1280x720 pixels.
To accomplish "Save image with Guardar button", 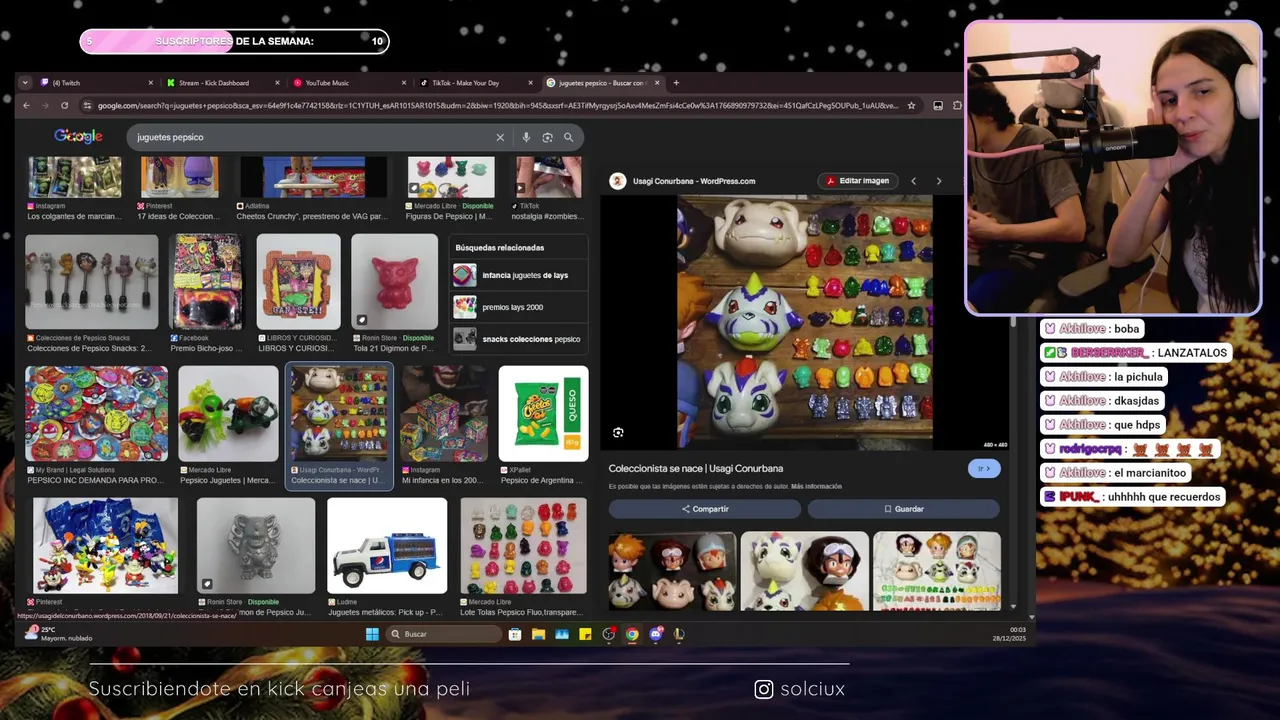I will [904, 509].
